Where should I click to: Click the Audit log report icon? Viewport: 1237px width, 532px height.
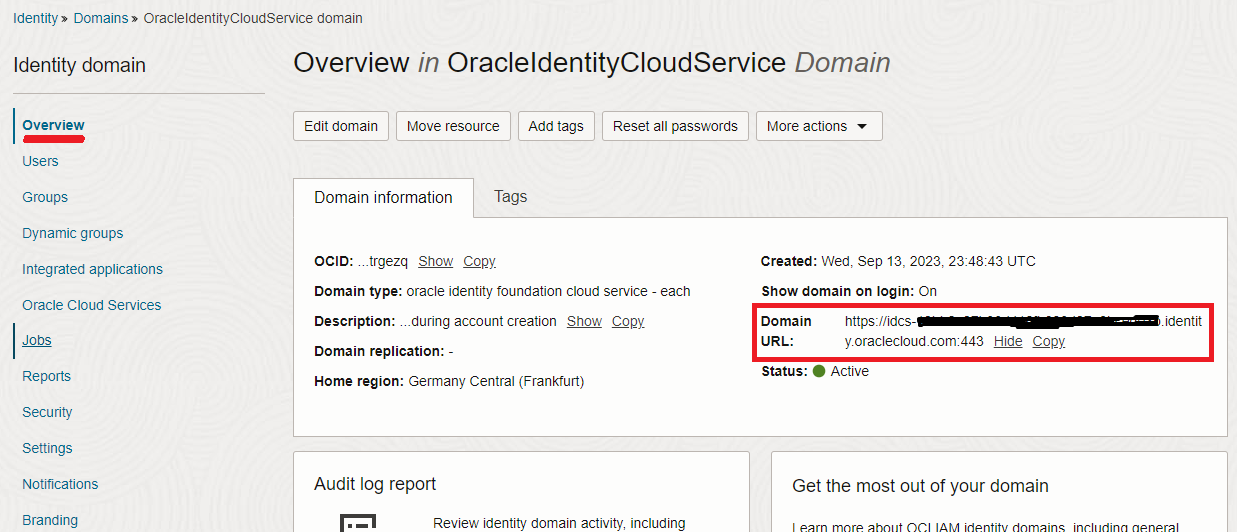point(358,523)
